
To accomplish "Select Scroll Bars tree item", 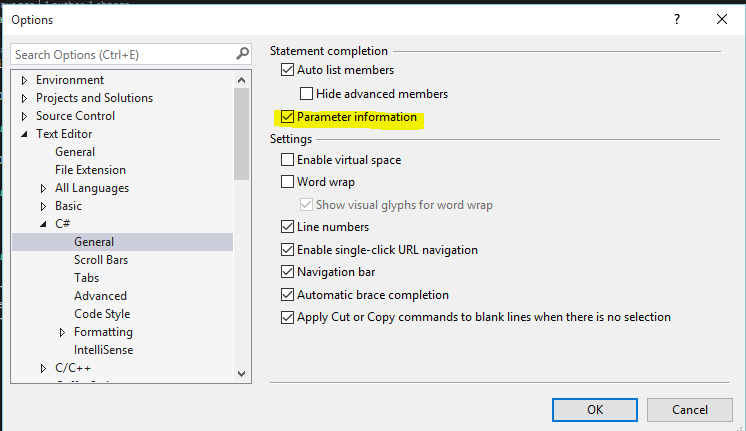I will tap(101, 260).
